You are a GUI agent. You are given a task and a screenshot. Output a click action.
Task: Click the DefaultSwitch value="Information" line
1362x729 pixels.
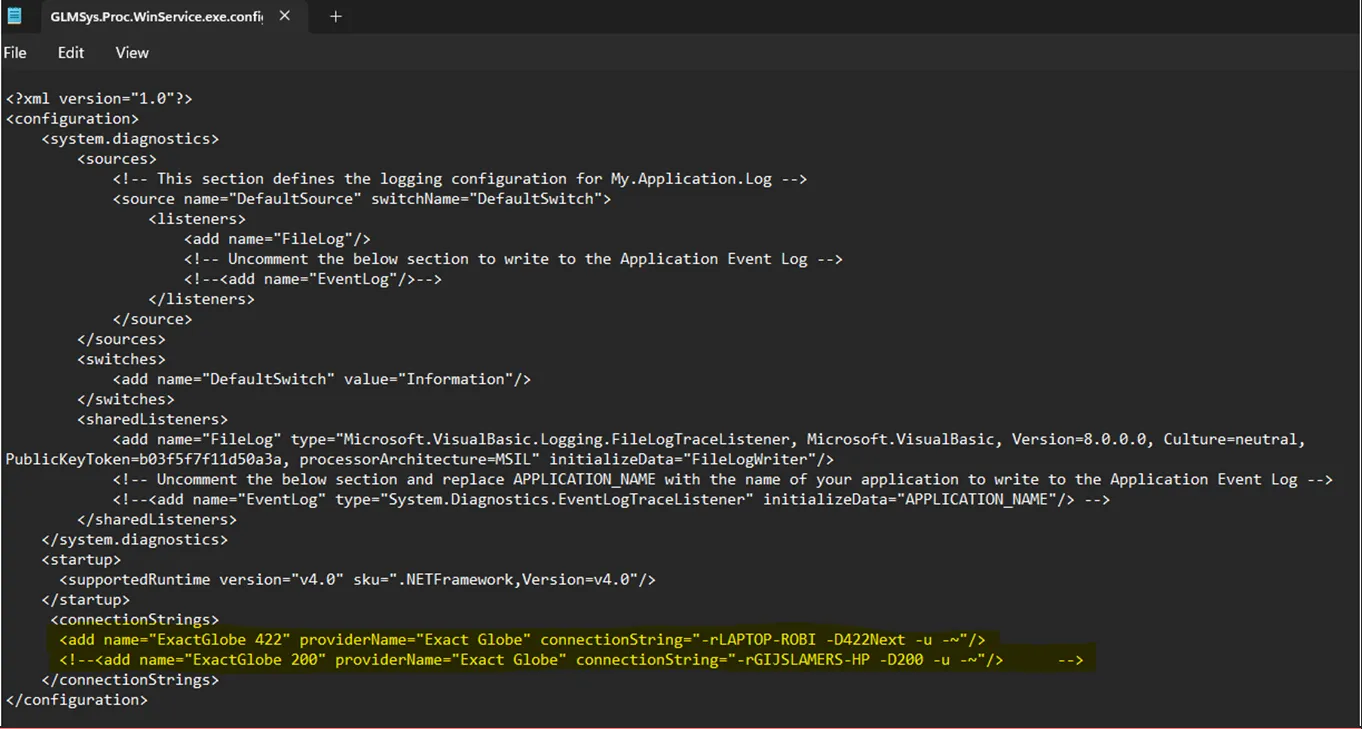click(x=321, y=379)
